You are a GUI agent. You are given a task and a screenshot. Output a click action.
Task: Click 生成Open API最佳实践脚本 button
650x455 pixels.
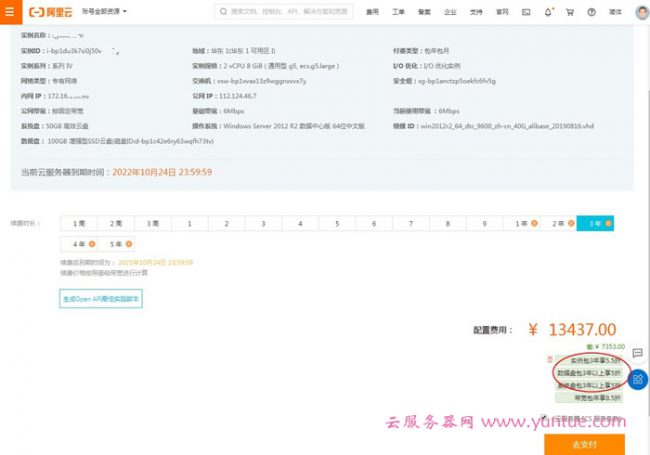click(x=101, y=298)
